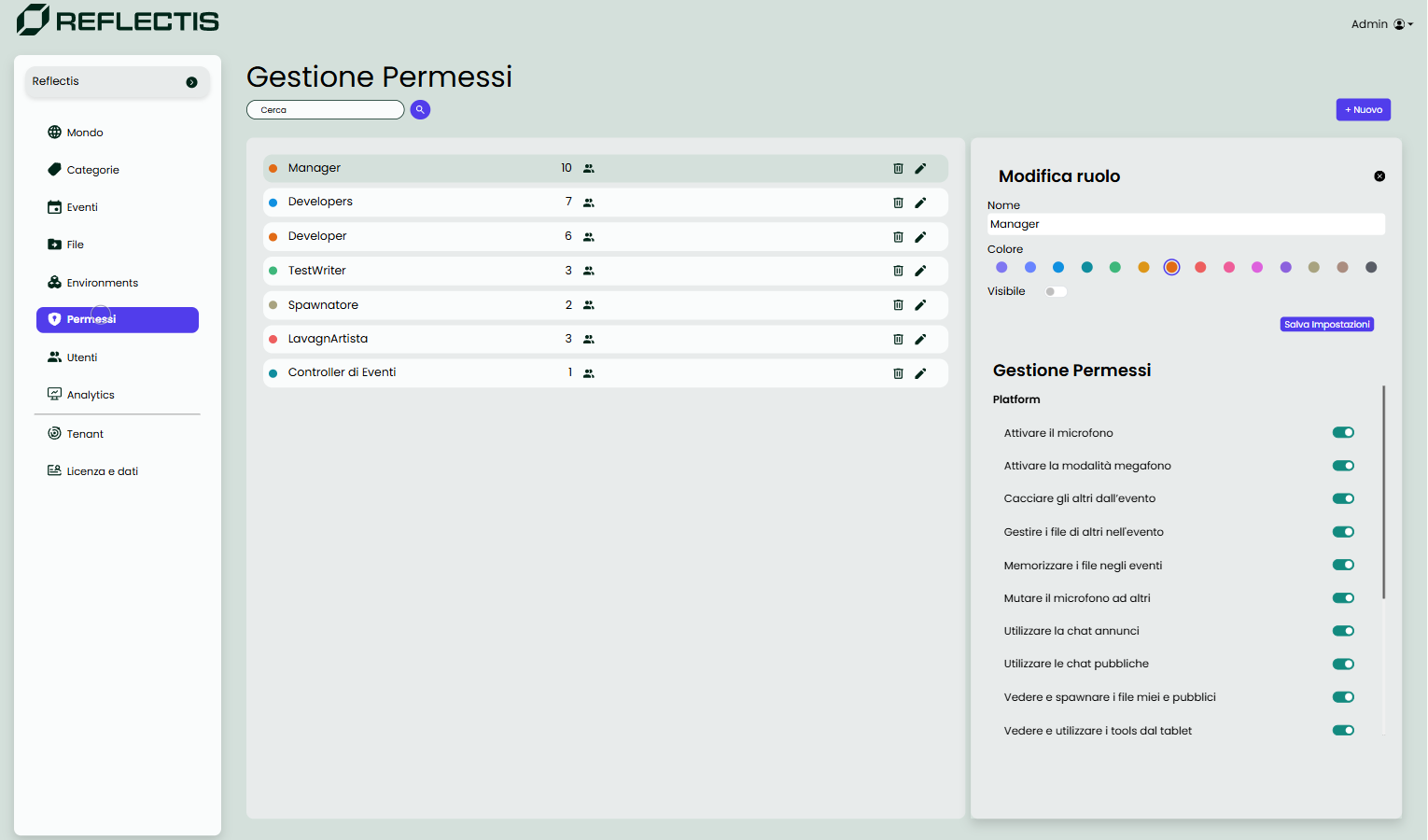This screenshot has width=1428, height=840.
Task: Open the Admin account dropdown
Action: coord(1381,23)
